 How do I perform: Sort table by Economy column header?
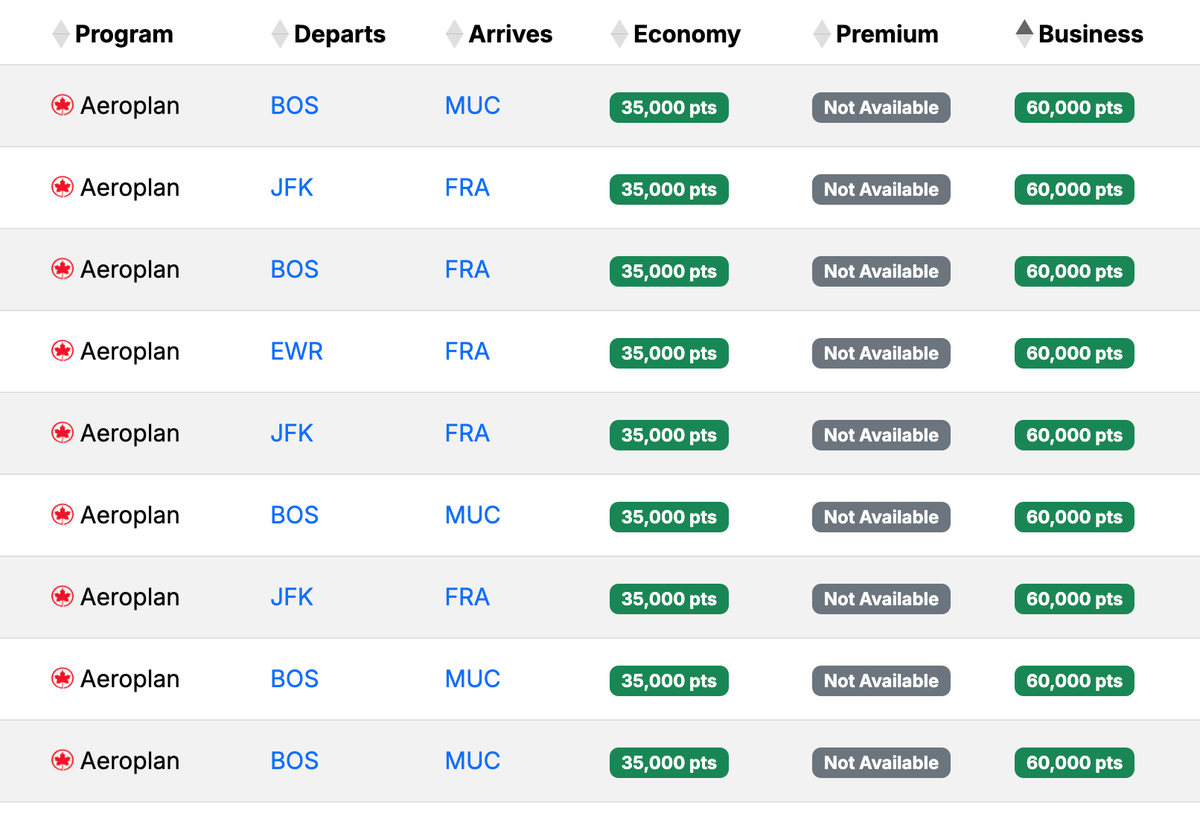pyautogui.click(x=687, y=34)
